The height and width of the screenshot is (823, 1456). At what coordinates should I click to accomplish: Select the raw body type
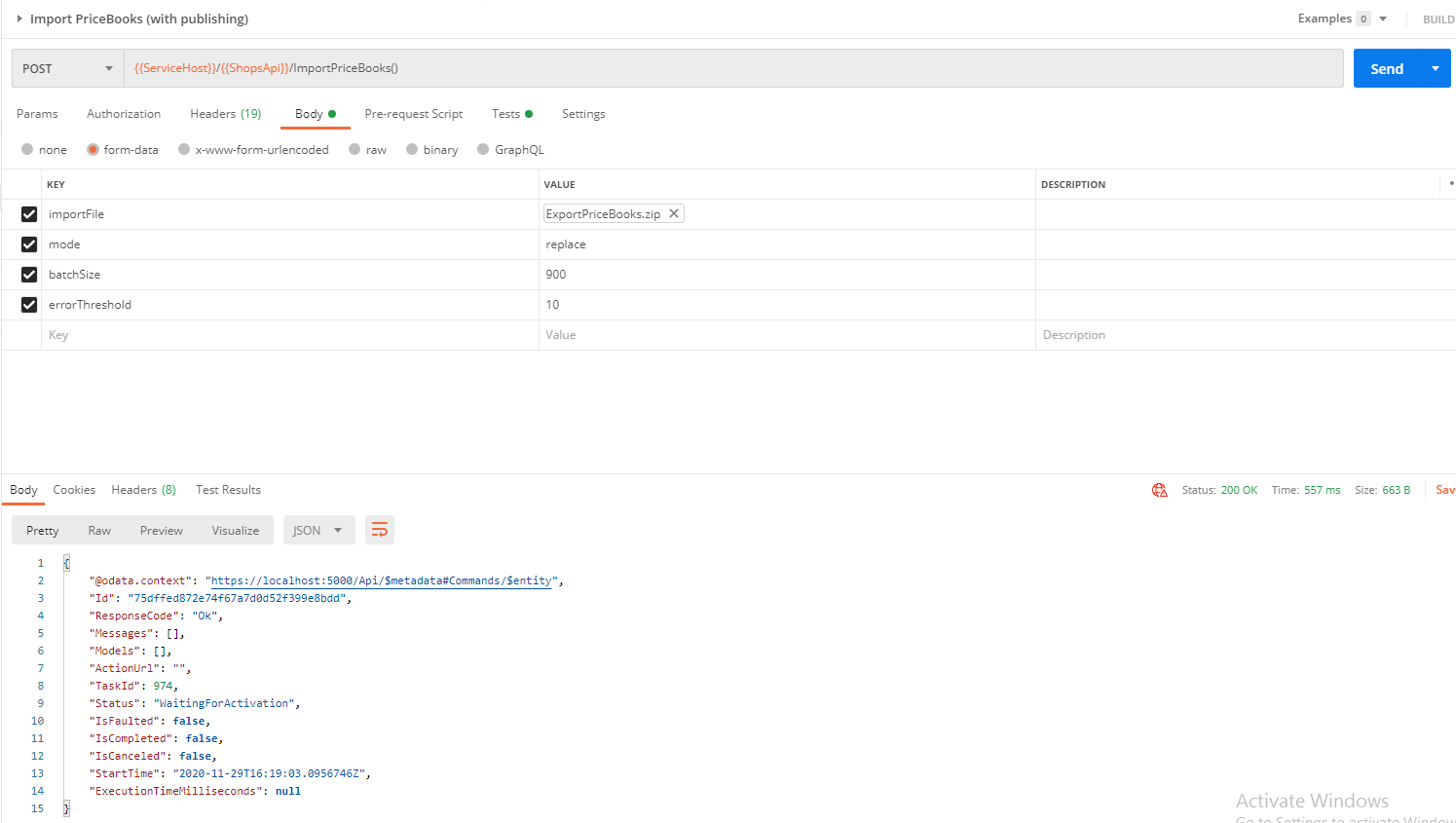coord(355,149)
